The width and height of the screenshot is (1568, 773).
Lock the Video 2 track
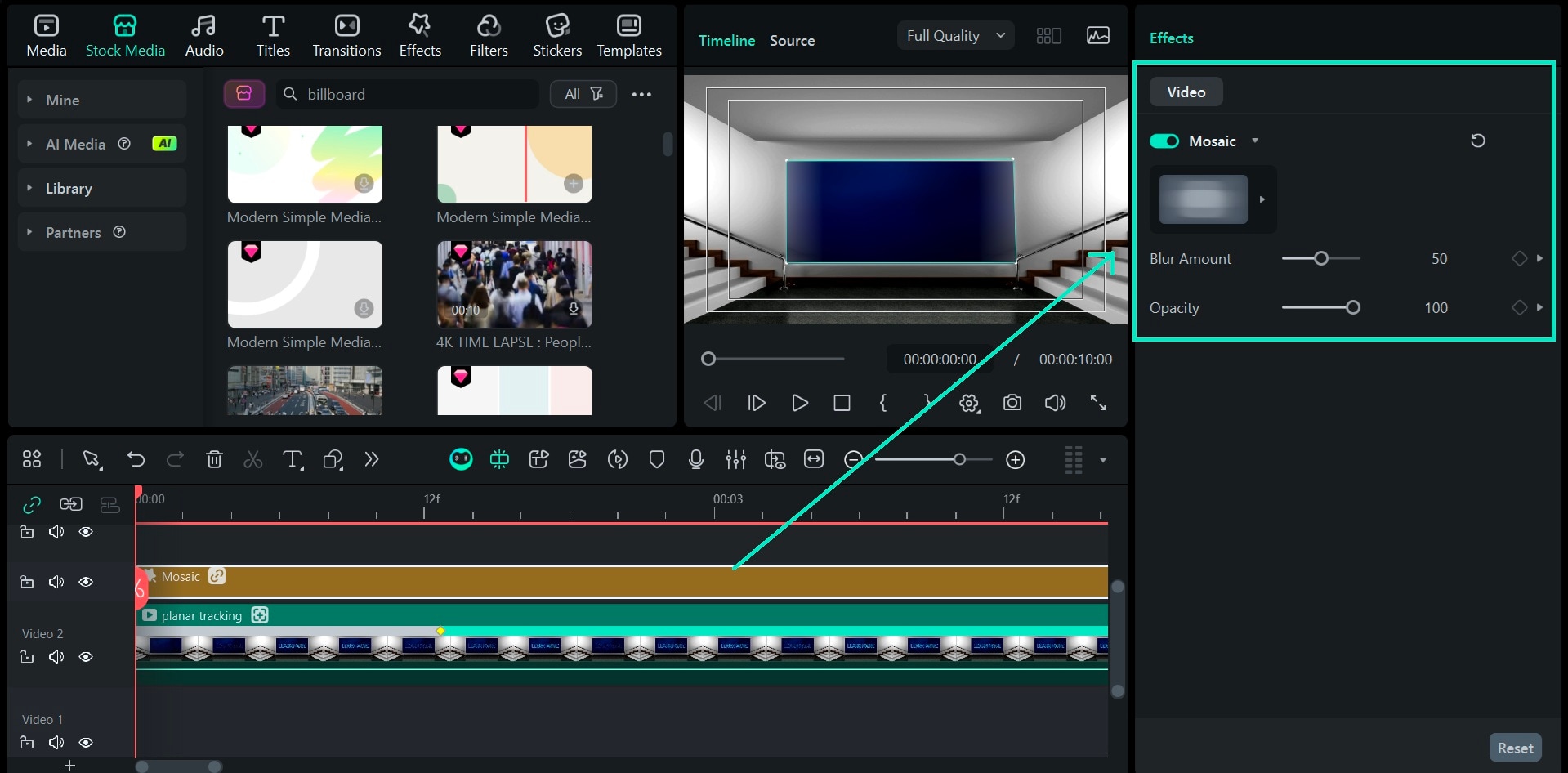click(x=27, y=657)
